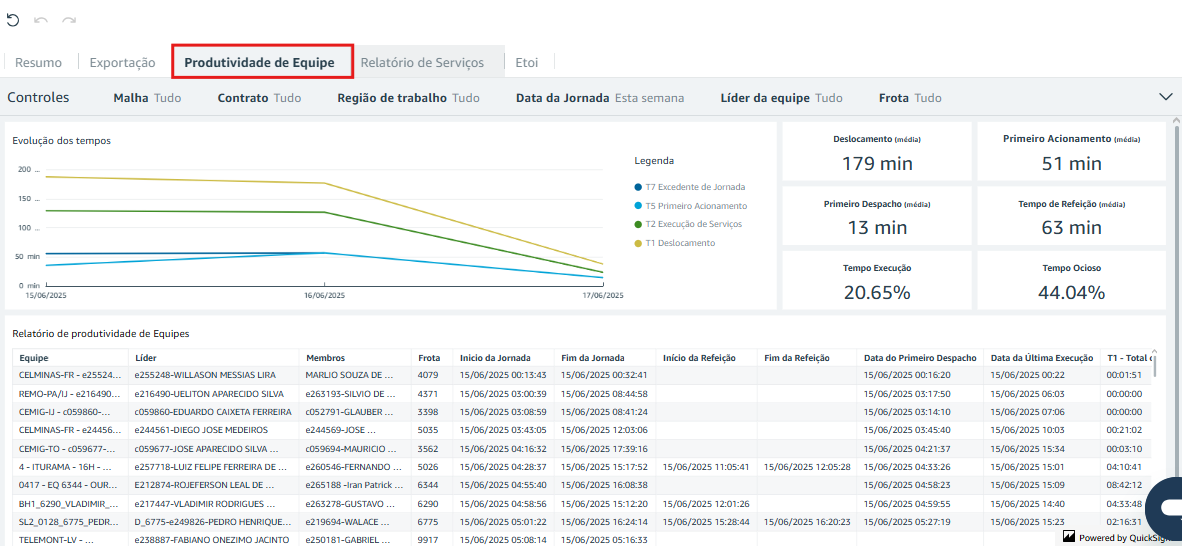Click the redo arrow icon

tap(69, 20)
